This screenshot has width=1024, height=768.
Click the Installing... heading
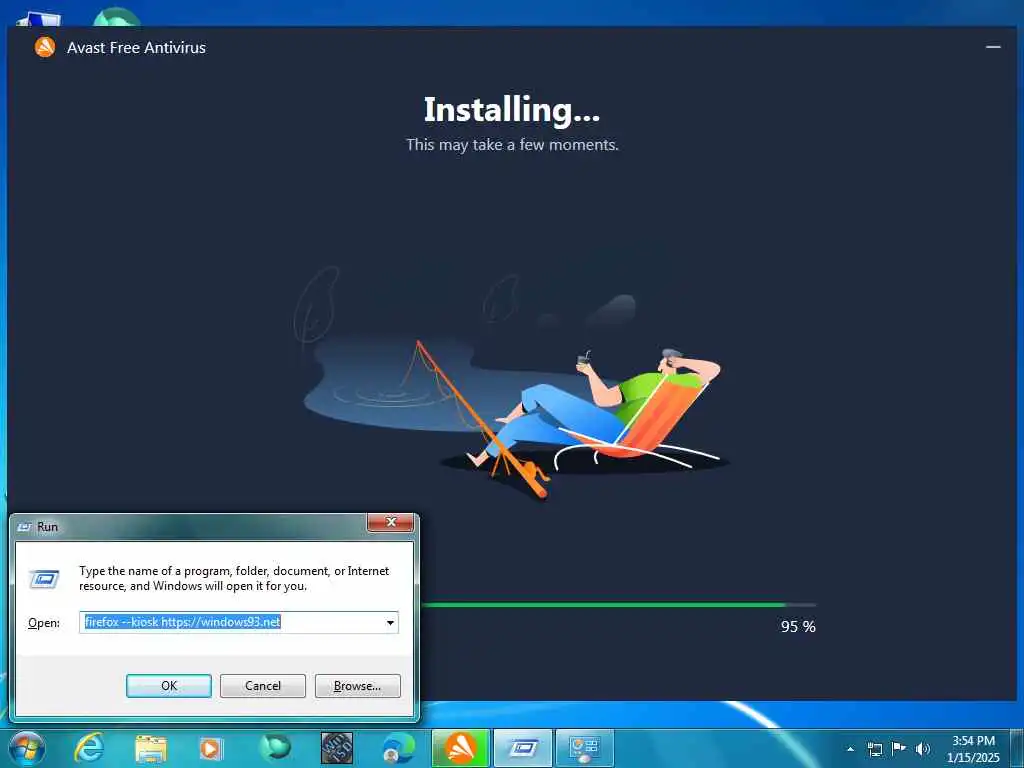[511, 110]
